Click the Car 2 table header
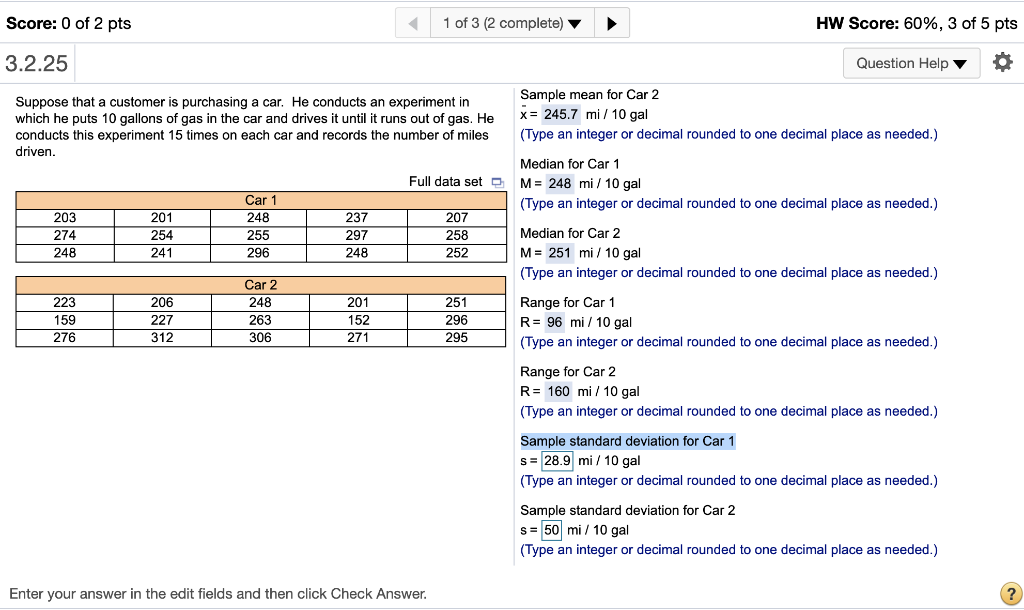The image size is (1024, 610). tap(261, 285)
